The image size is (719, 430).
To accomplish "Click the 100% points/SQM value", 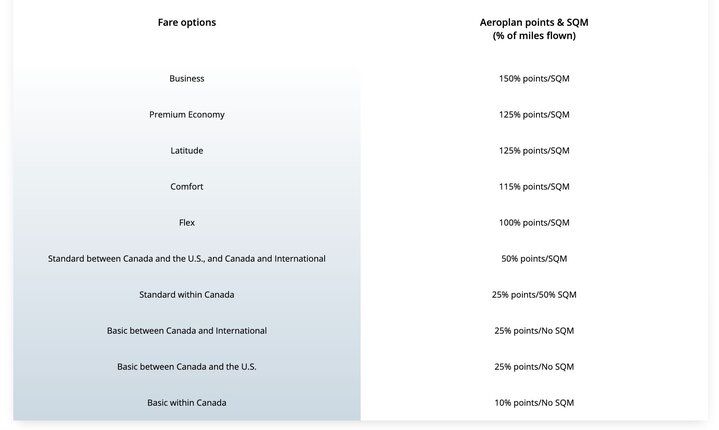I will click(534, 222).
